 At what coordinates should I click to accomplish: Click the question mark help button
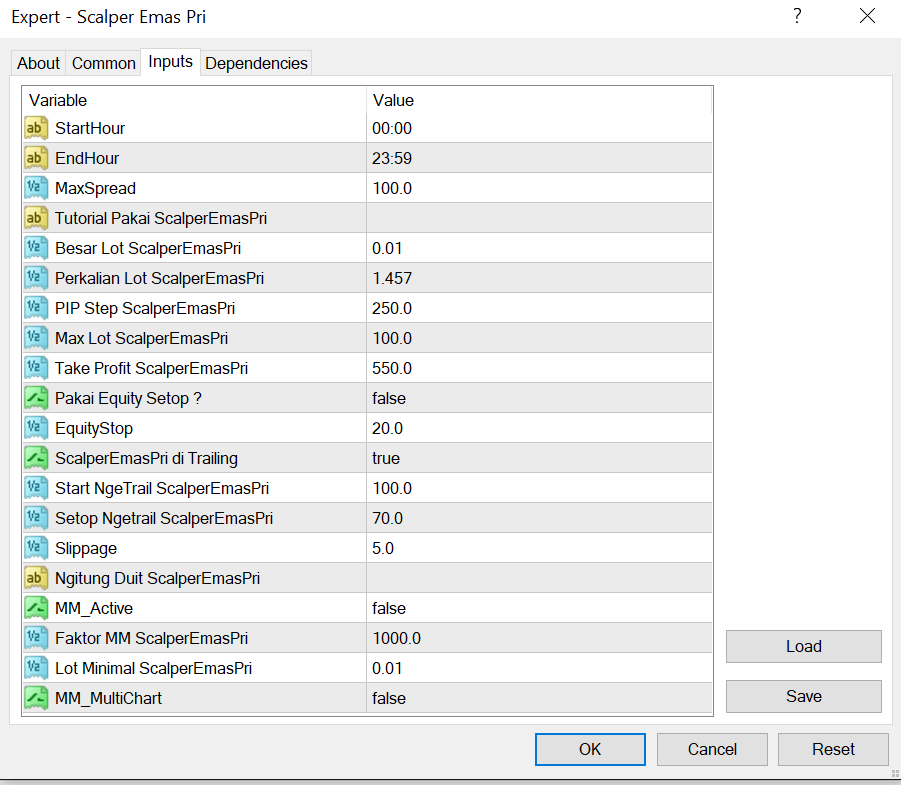[x=797, y=16]
